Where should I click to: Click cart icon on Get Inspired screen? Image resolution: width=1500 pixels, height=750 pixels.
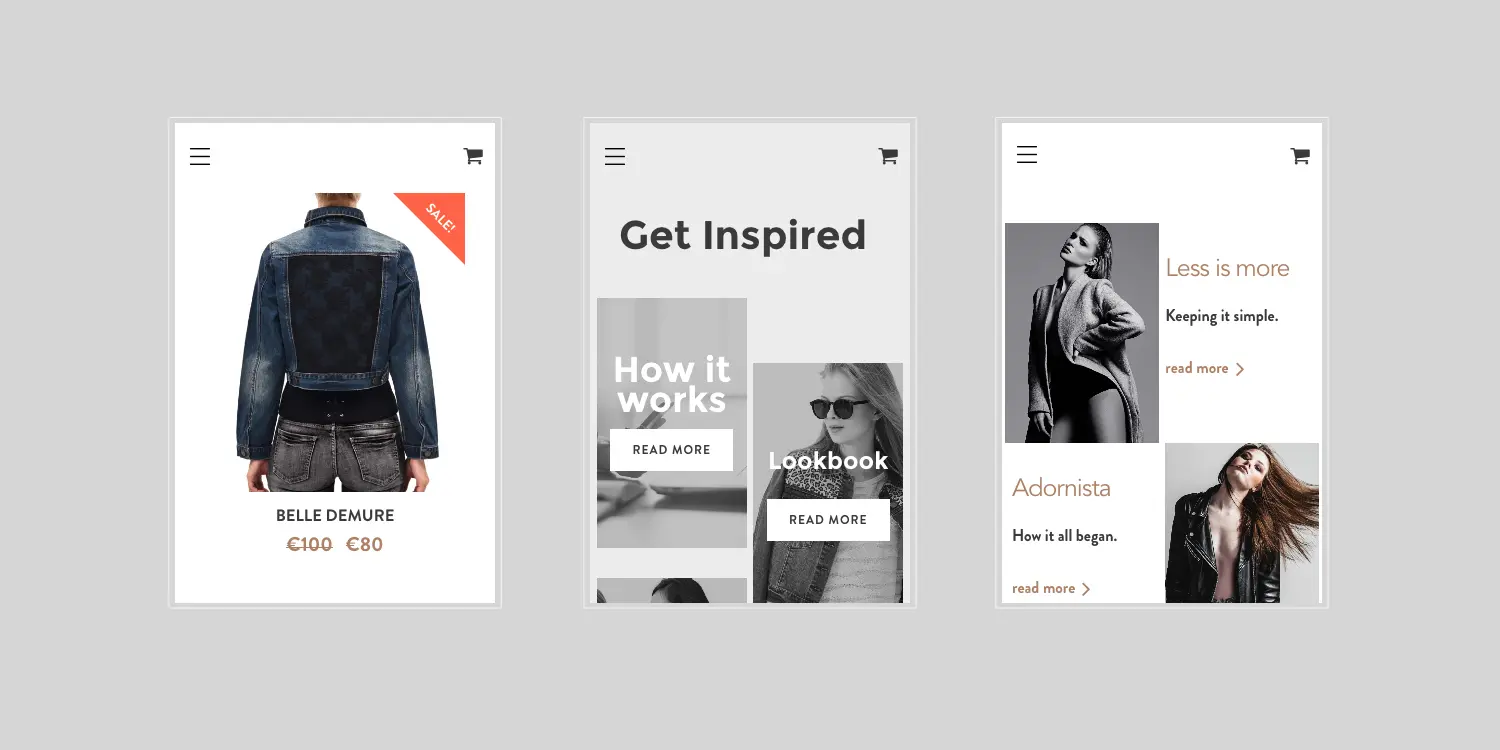888,156
